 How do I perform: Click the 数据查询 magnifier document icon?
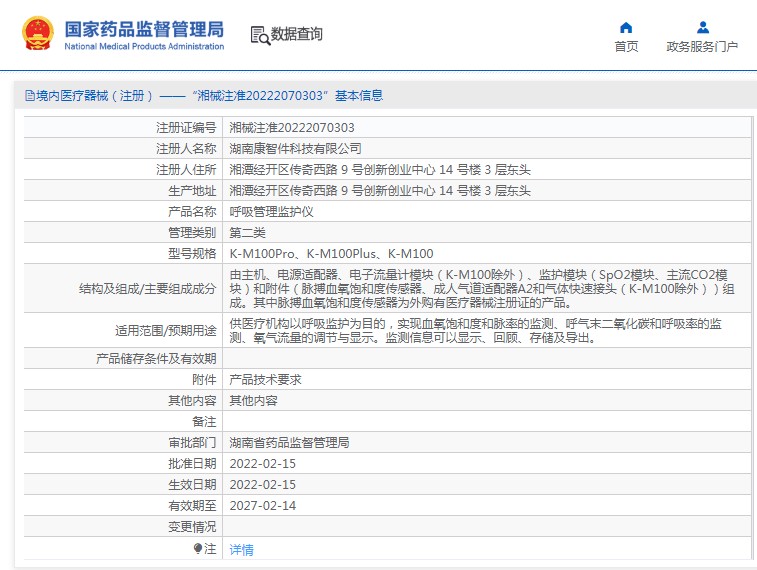260,35
